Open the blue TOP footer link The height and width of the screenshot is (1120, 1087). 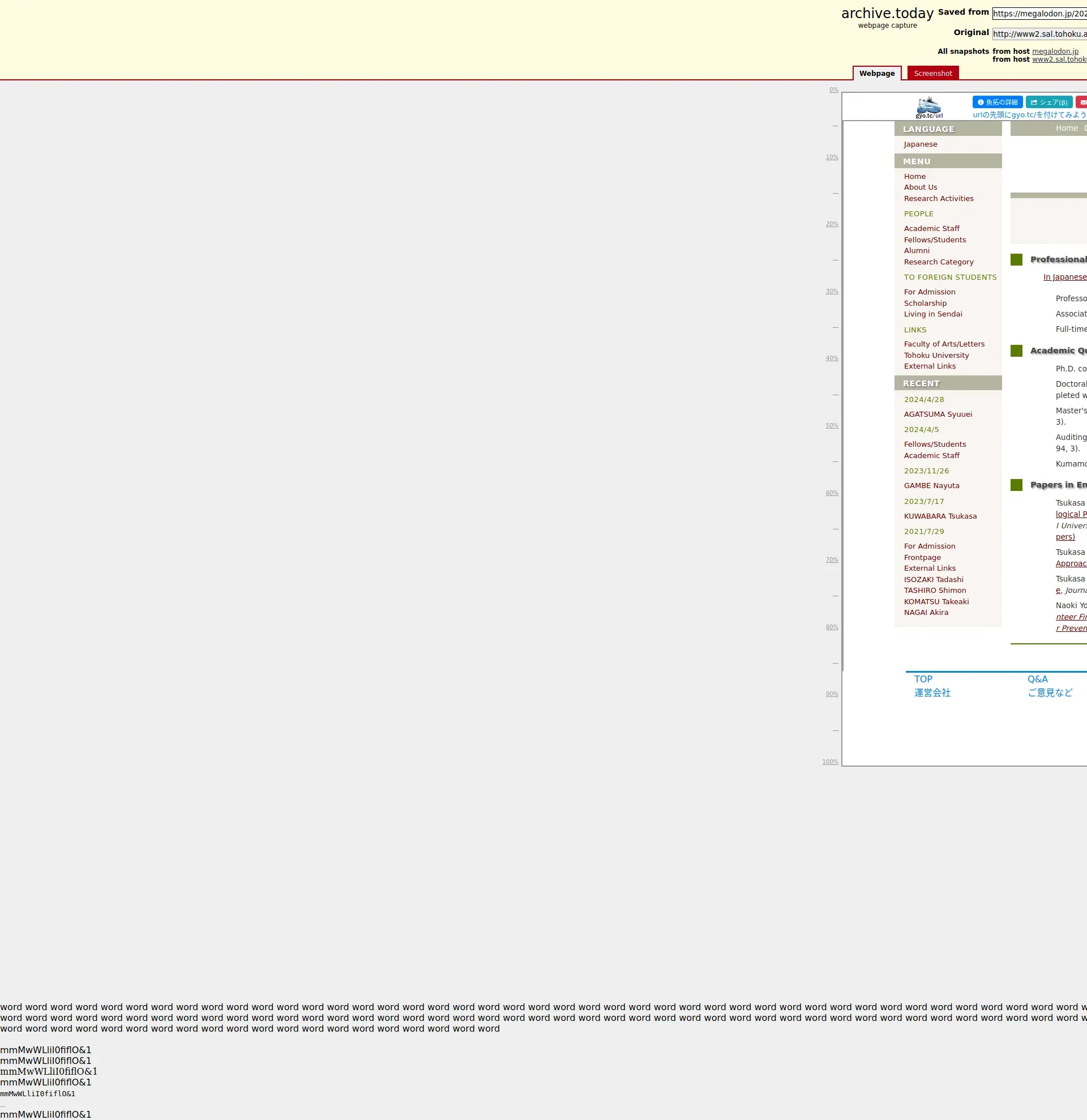923,679
